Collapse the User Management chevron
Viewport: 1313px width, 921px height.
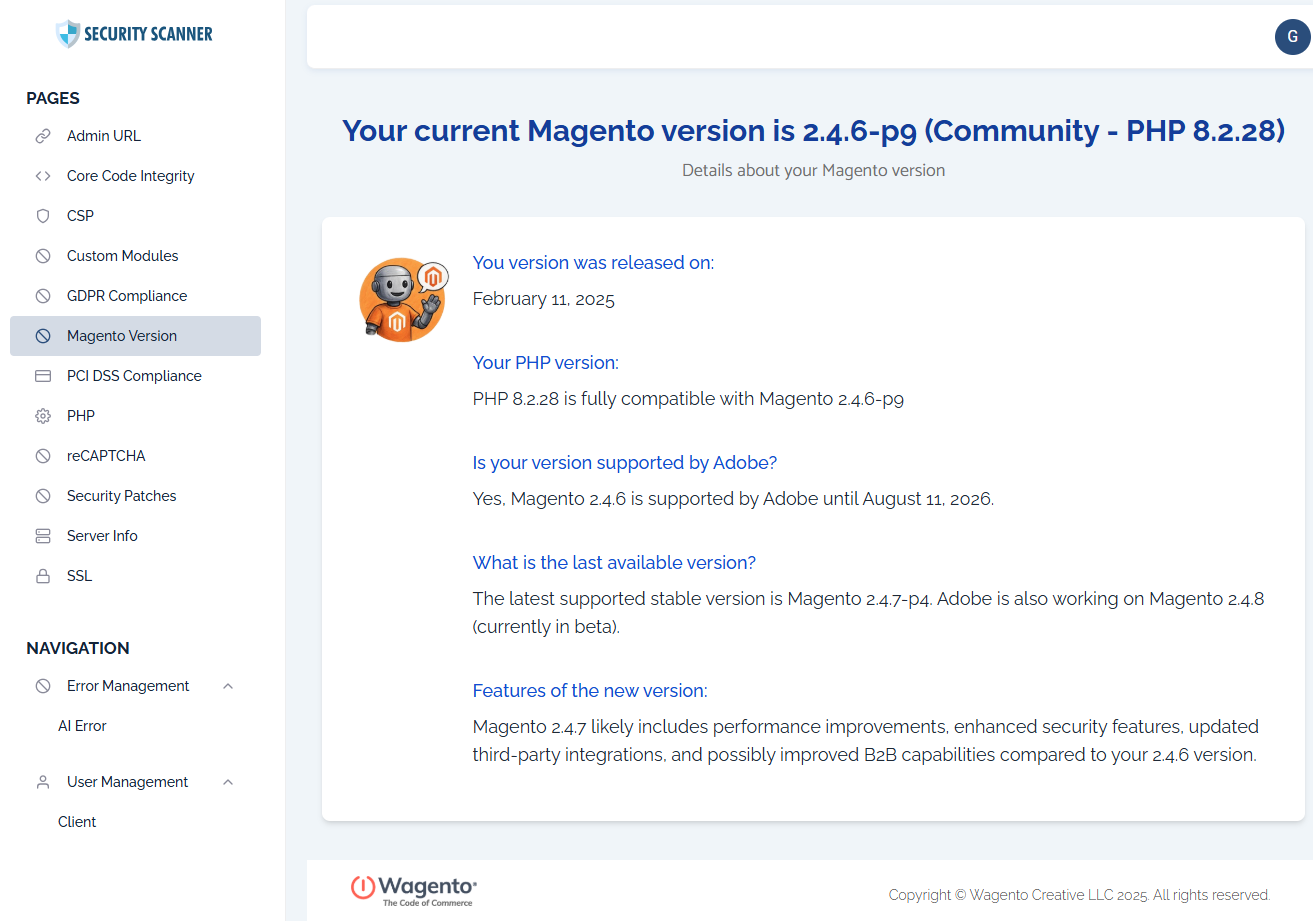(228, 782)
